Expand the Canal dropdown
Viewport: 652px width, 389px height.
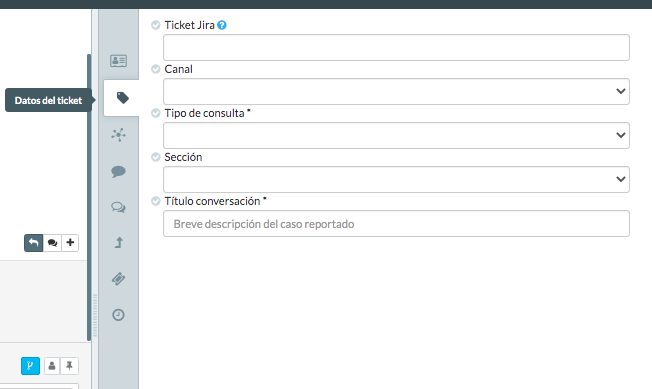pos(396,91)
